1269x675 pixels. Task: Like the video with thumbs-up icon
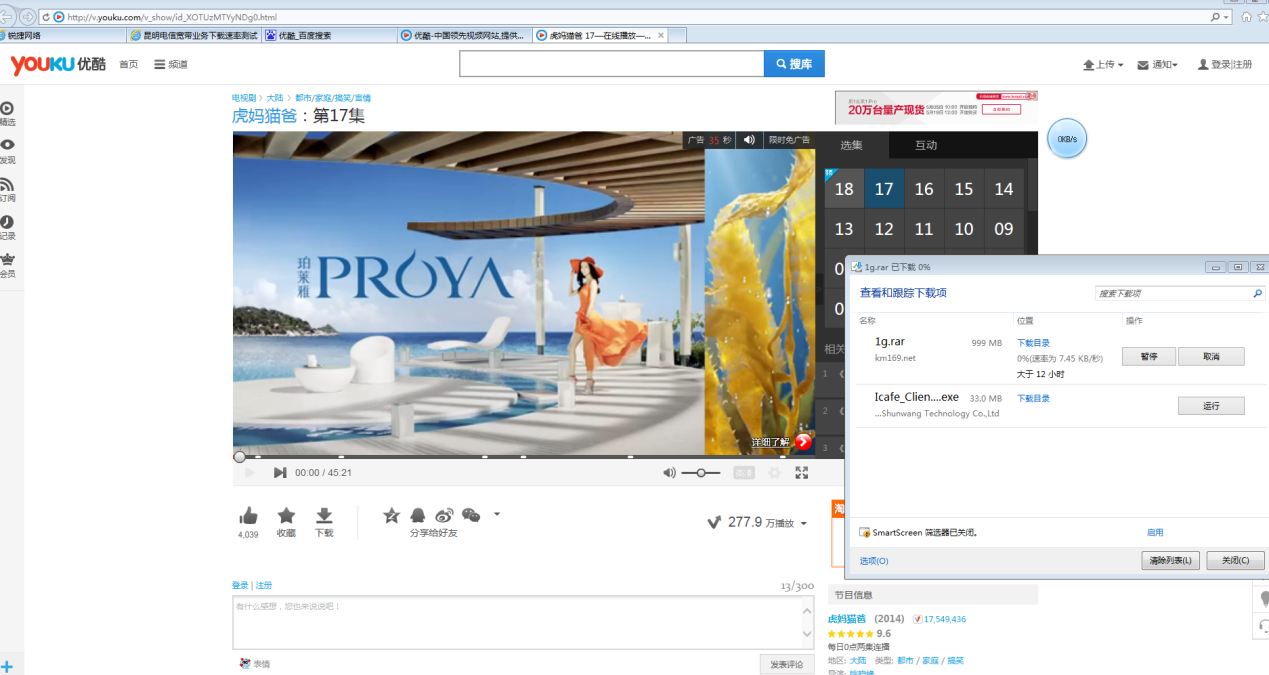click(x=248, y=516)
